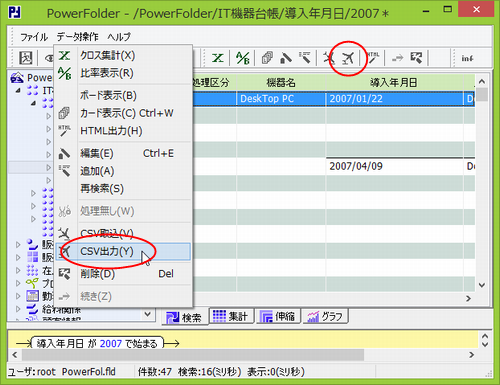The width and height of the screenshot is (500, 385).
Task: Click condition panel scroll left arrow
Action: click(x=14, y=355)
